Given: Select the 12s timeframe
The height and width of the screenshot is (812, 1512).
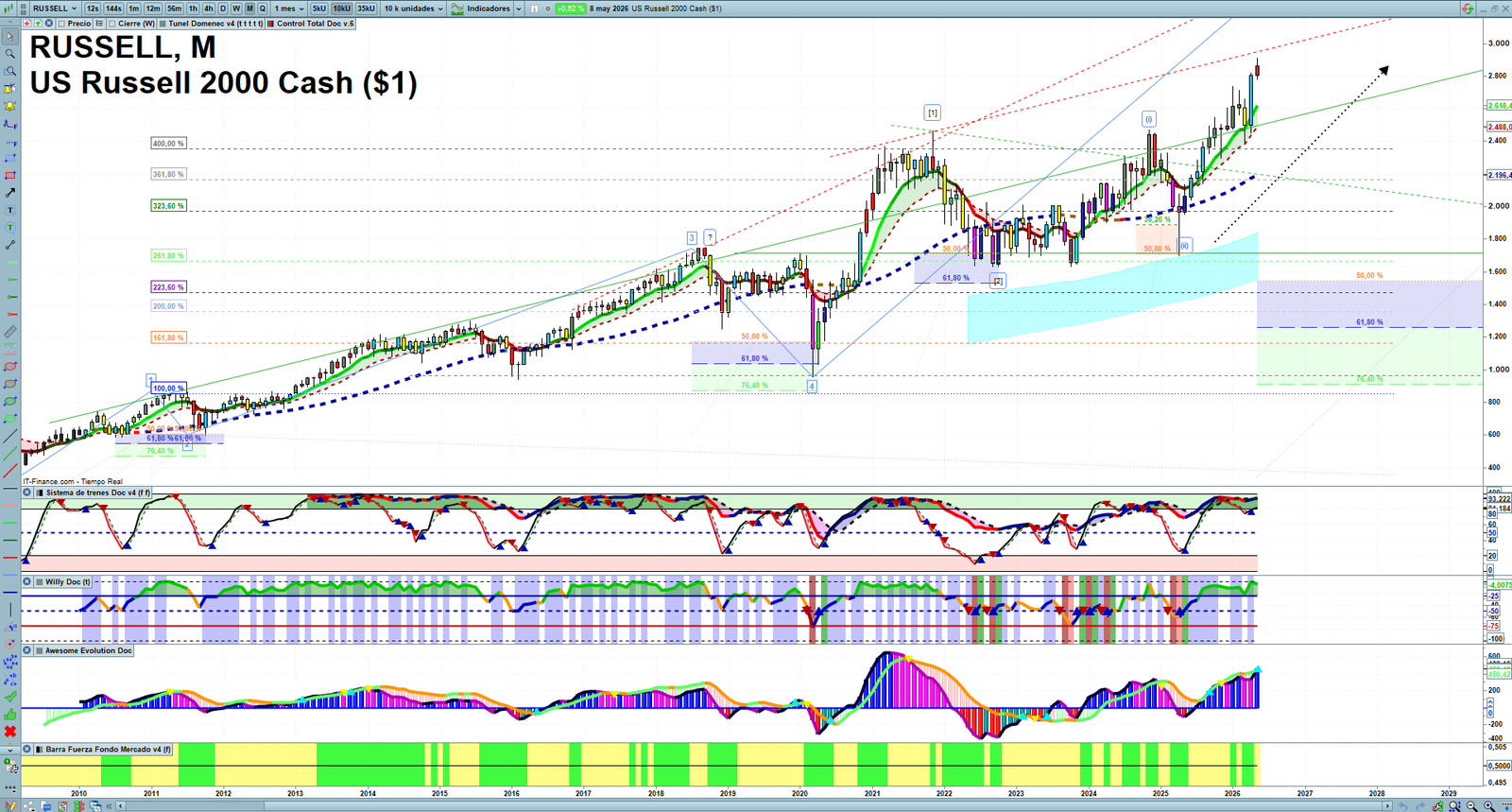Looking at the screenshot, I should (93, 9).
